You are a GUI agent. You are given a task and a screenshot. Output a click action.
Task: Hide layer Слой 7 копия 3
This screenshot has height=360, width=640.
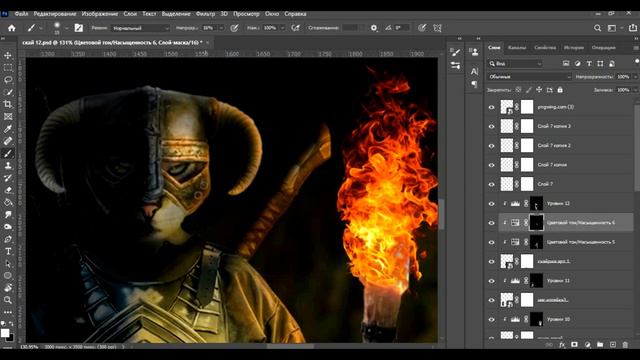(x=491, y=127)
